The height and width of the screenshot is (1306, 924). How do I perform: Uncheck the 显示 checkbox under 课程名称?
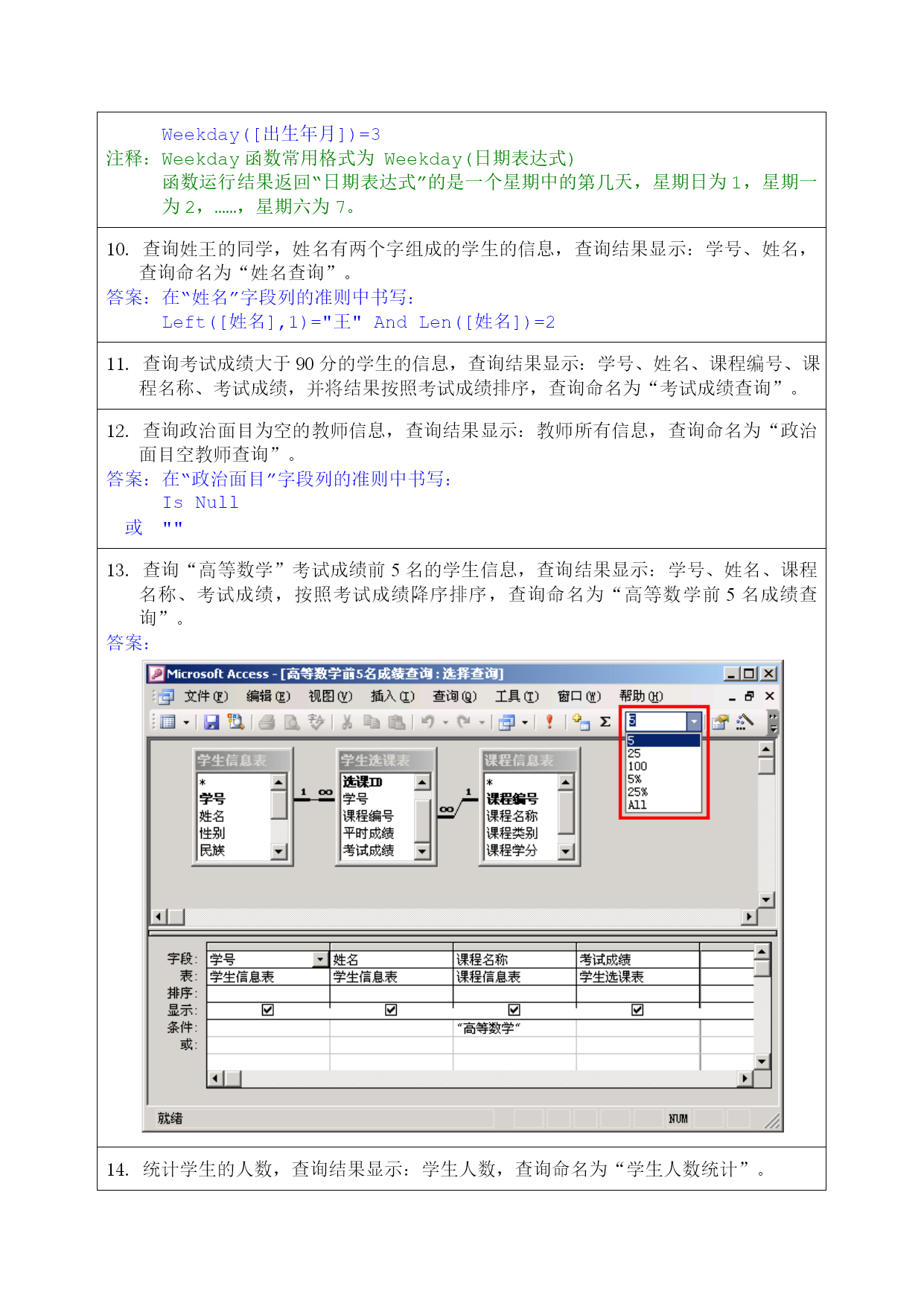click(x=514, y=1010)
